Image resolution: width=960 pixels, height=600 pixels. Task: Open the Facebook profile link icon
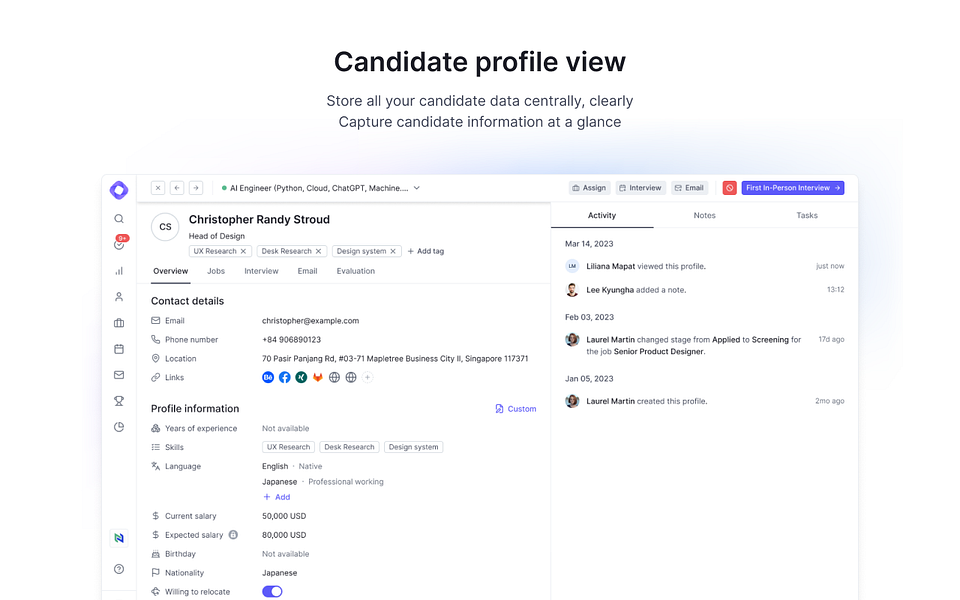[x=285, y=377]
